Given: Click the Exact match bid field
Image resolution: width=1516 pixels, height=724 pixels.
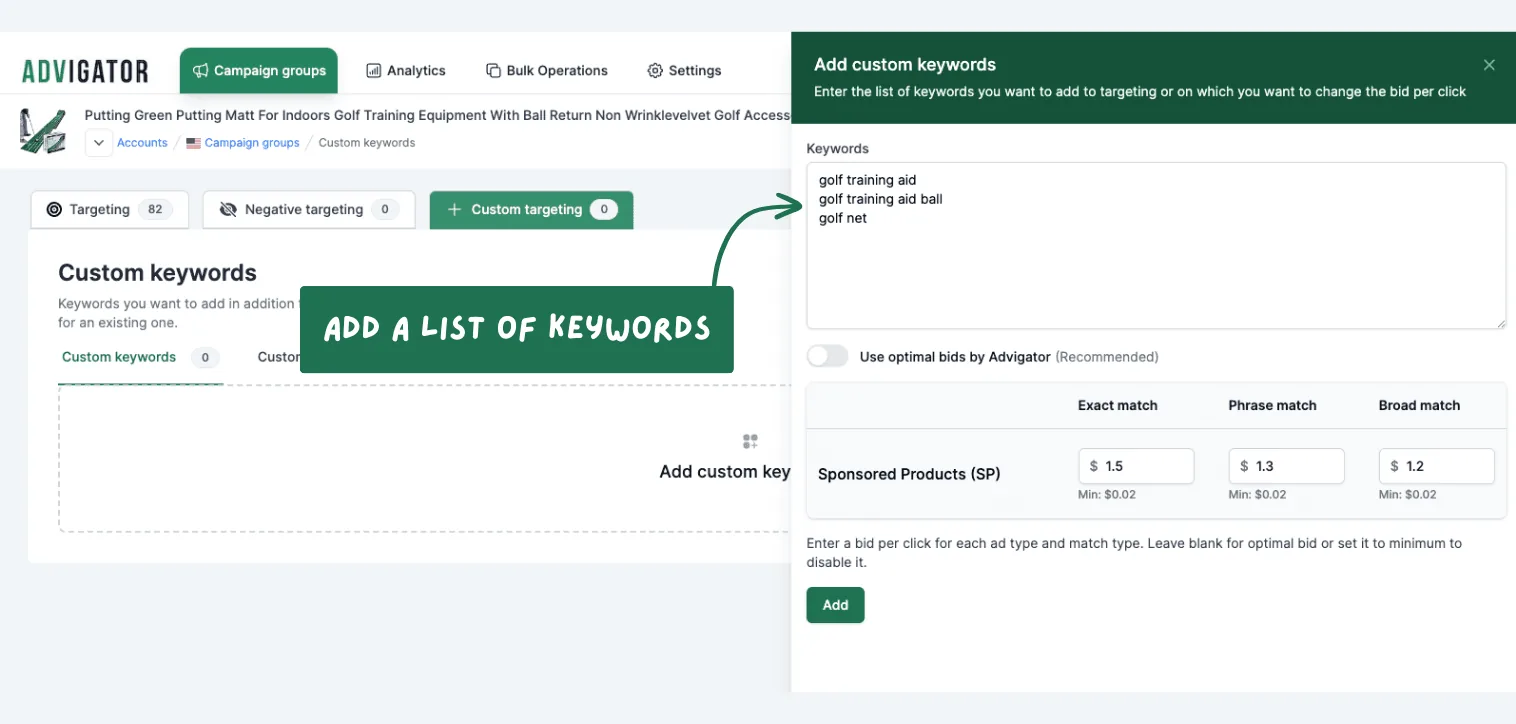Looking at the screenshot, I should (1136, 466).
